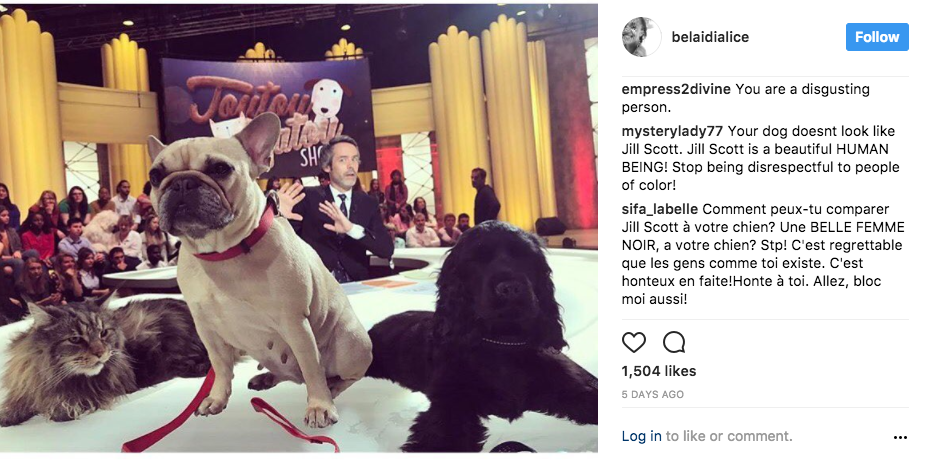Open comments with the speech bubble icon
Screen dimensions: 929x461
(674, 342)
